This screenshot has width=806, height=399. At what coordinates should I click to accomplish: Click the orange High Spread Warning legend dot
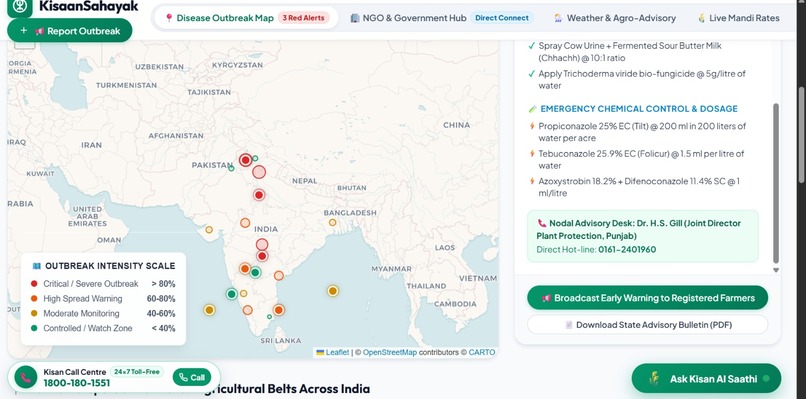(34, 299)
